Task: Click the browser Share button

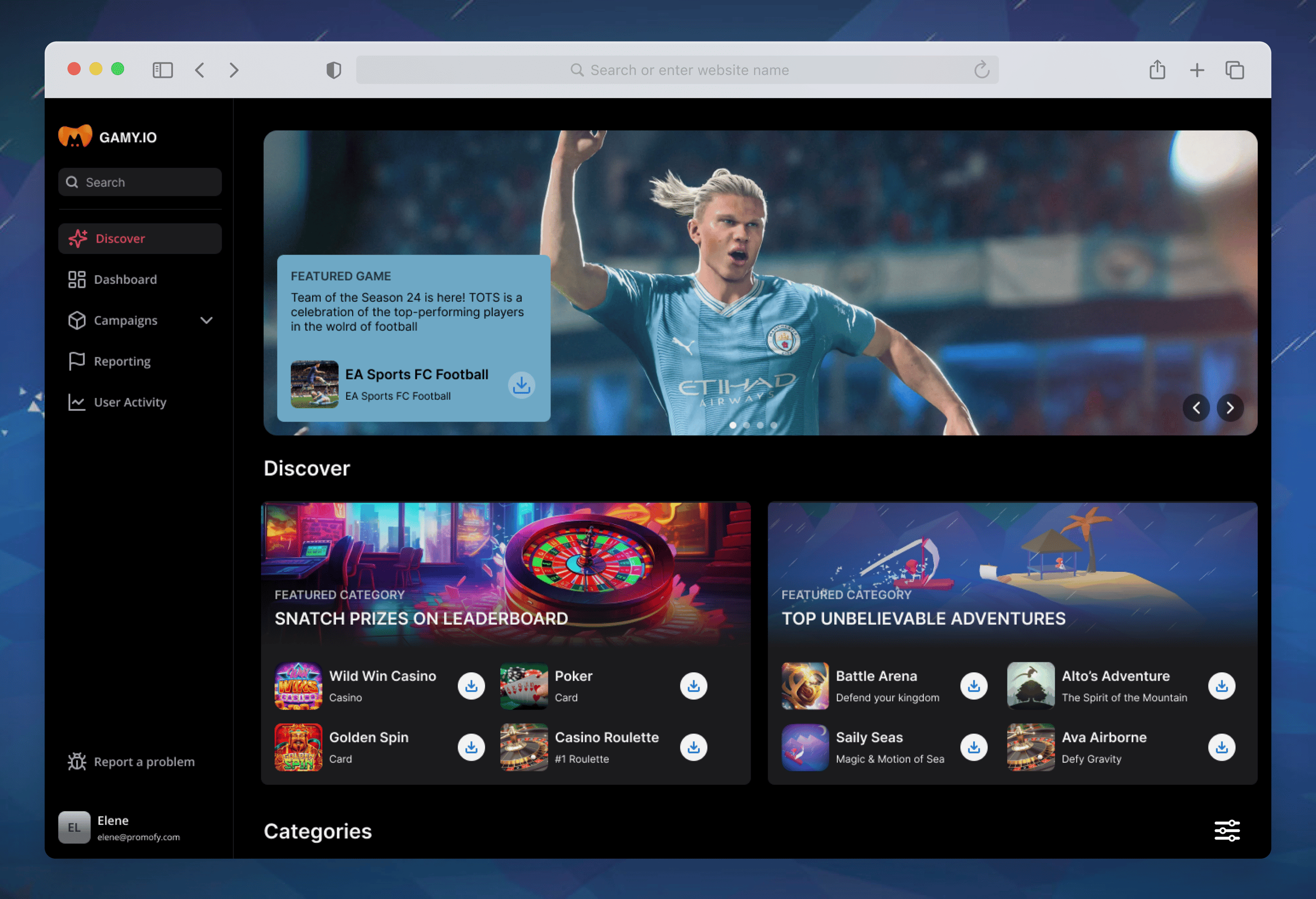Action: pos(1158,69)
